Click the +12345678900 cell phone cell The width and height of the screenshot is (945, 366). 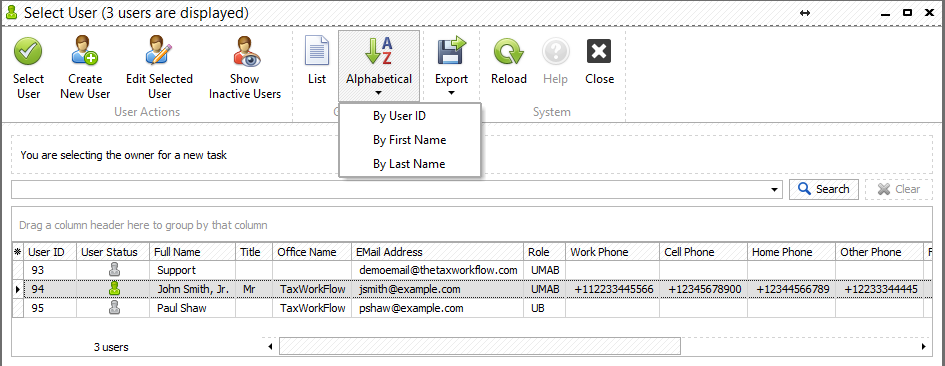[704, 289]
